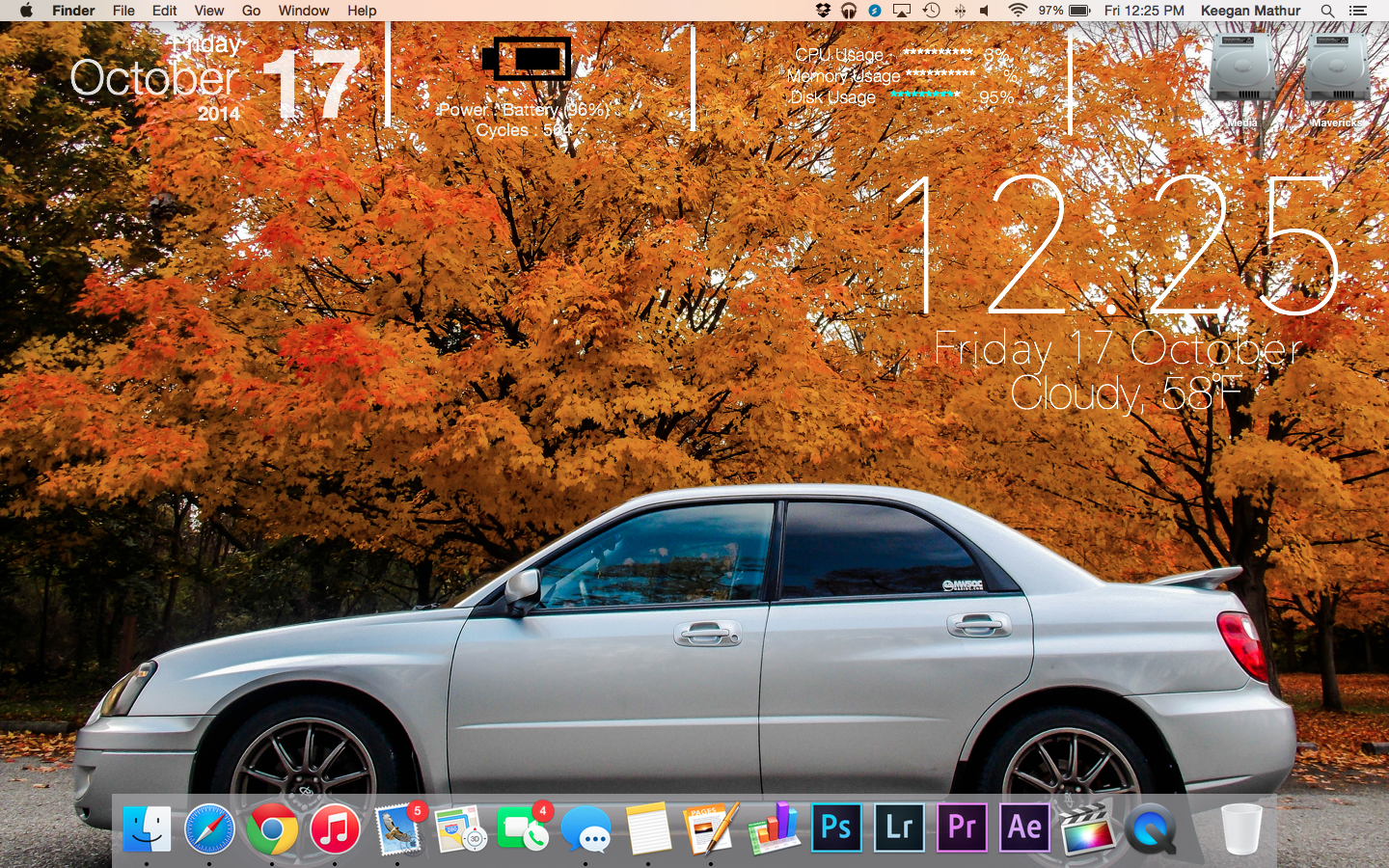Open Adobe Premiere Pro in Dock
Viewport: 1389px width, 868px height.
click(x=962, y=827)
